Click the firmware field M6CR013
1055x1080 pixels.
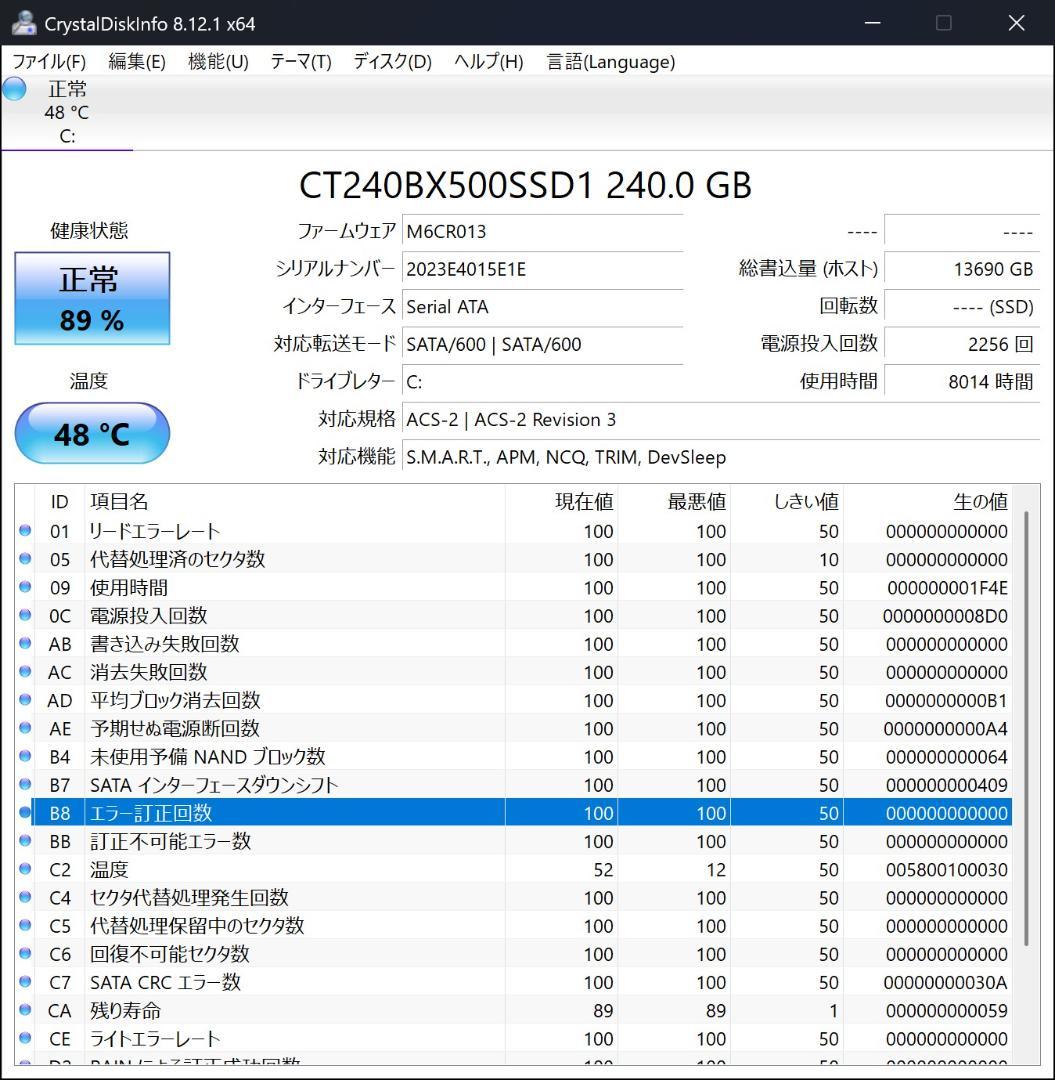coord(543,231)
